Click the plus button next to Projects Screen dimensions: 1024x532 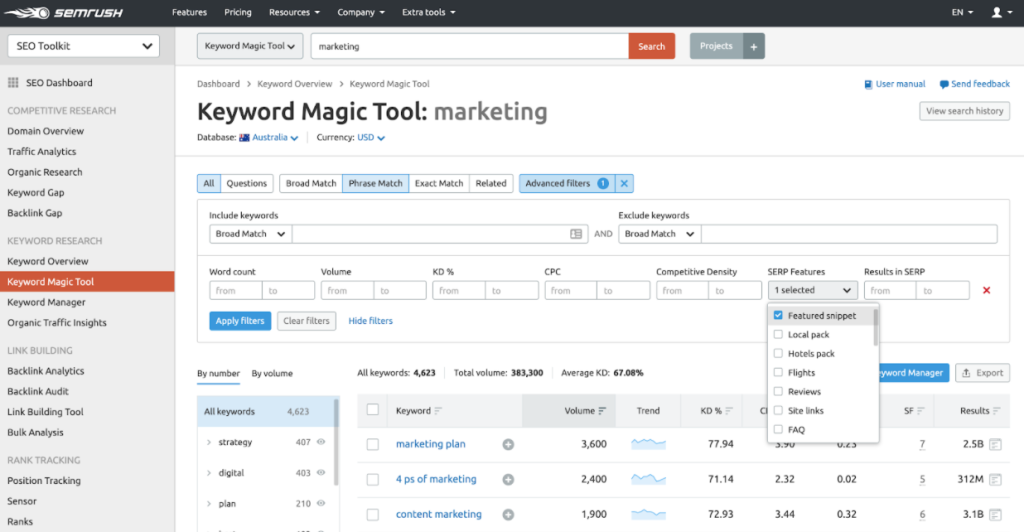pos(754,46)
